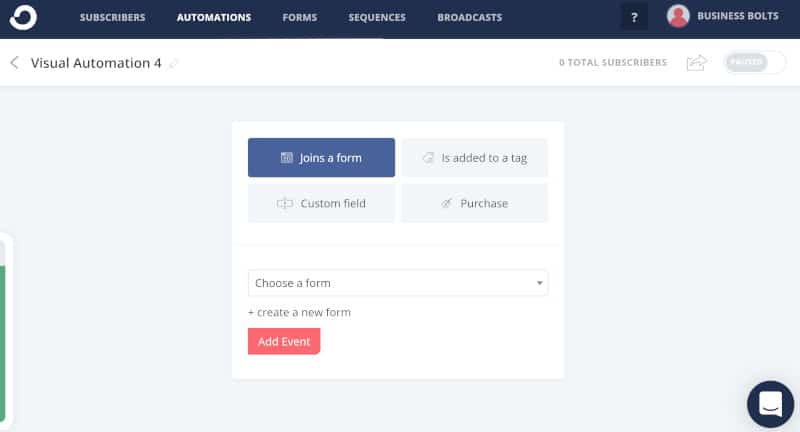
Task: Click the create a new form link
Action: point(299,312)
